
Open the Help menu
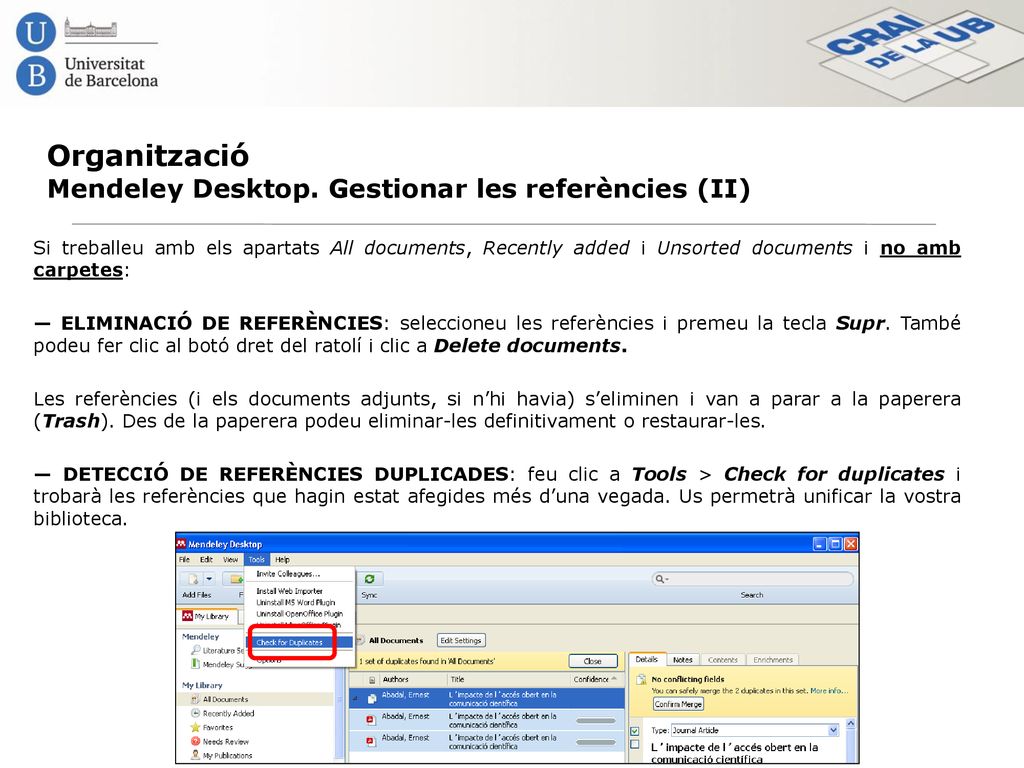pyautogui.click(x=282, y=560)
